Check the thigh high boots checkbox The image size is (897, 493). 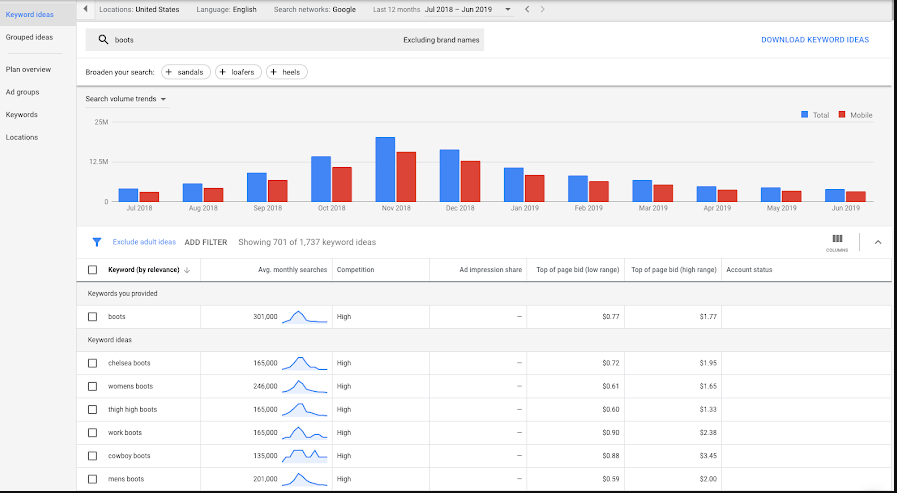click(93, 409)
